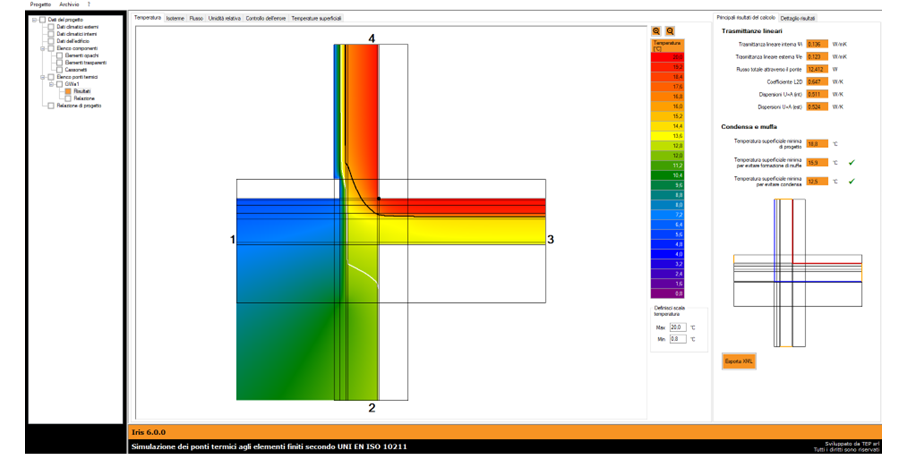
Task: Click the red 20.0 temperature legend swatch
Action: (x=665, y=57)
